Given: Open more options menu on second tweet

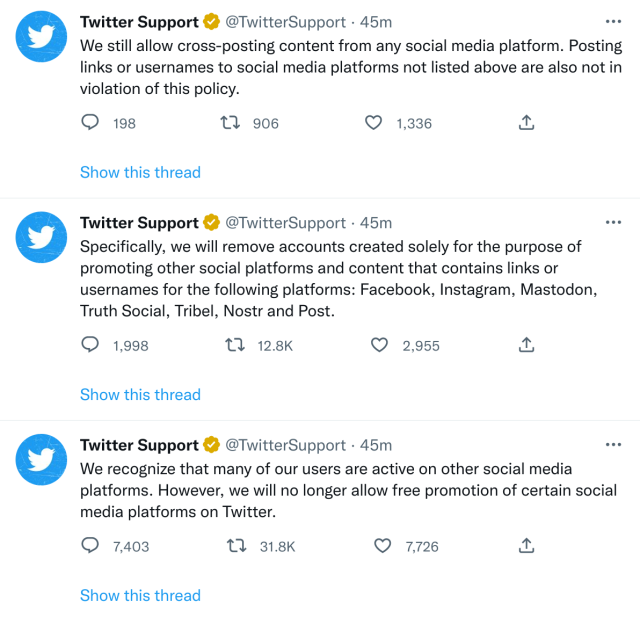Looking at the screenshot, I should 613,222.
